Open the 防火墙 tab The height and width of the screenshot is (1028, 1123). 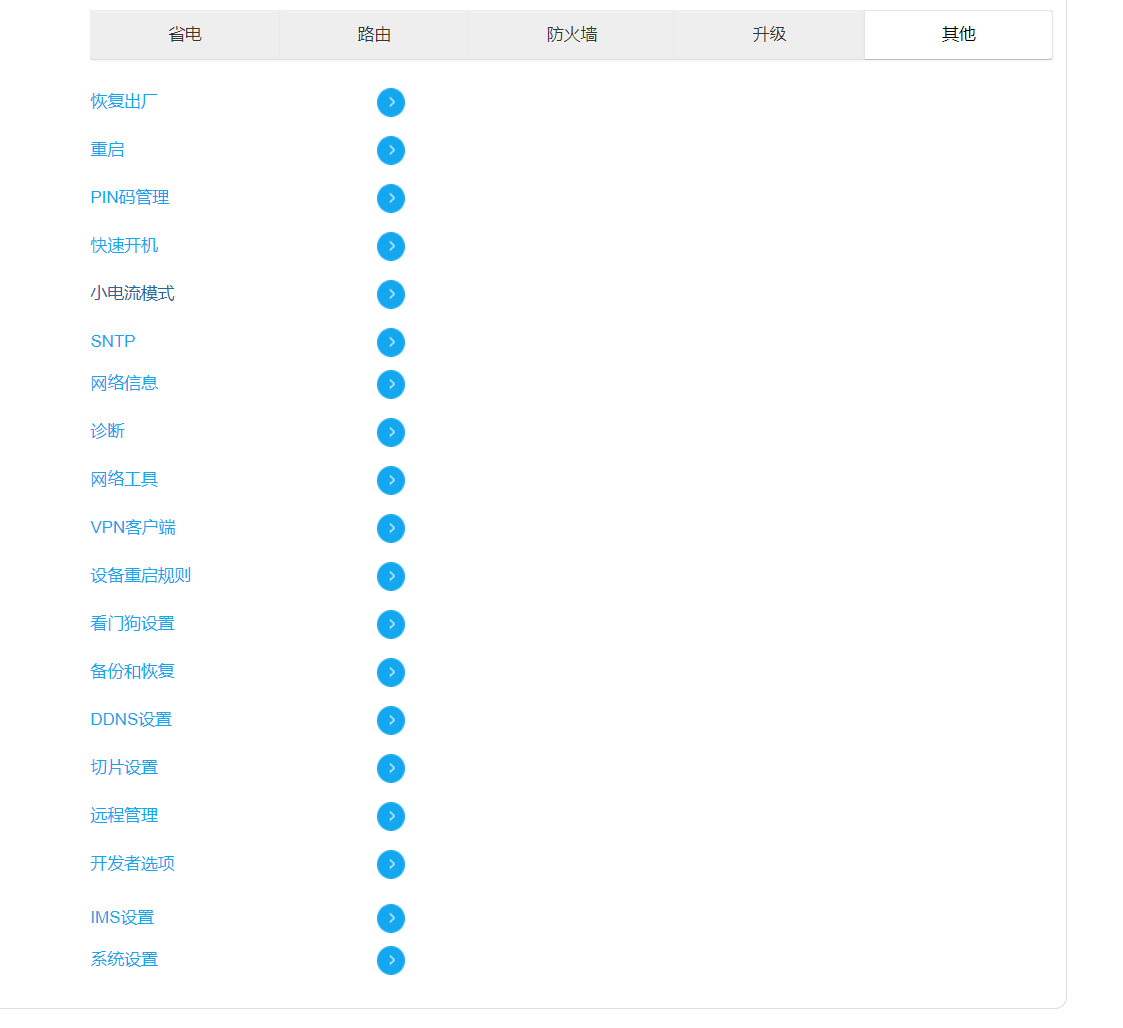click(x=572, y=35)
